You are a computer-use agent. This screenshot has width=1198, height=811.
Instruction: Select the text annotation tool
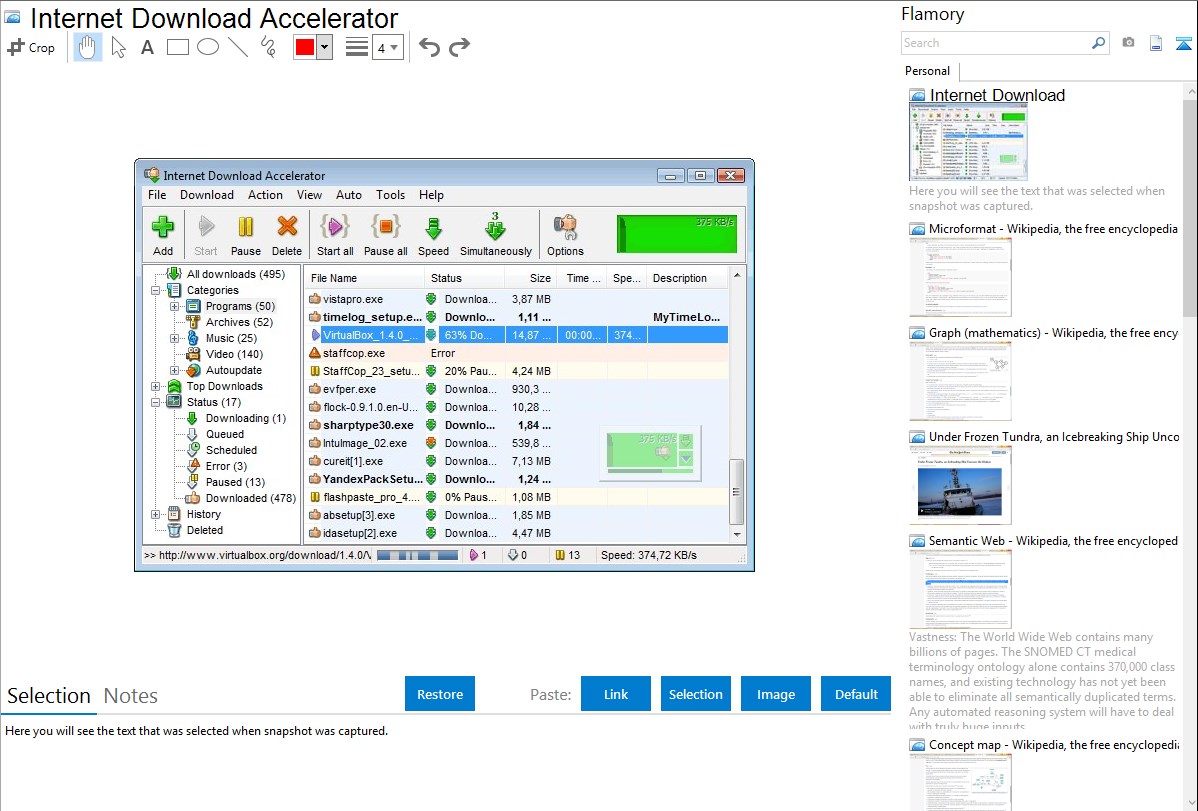[x=147, y=47]
